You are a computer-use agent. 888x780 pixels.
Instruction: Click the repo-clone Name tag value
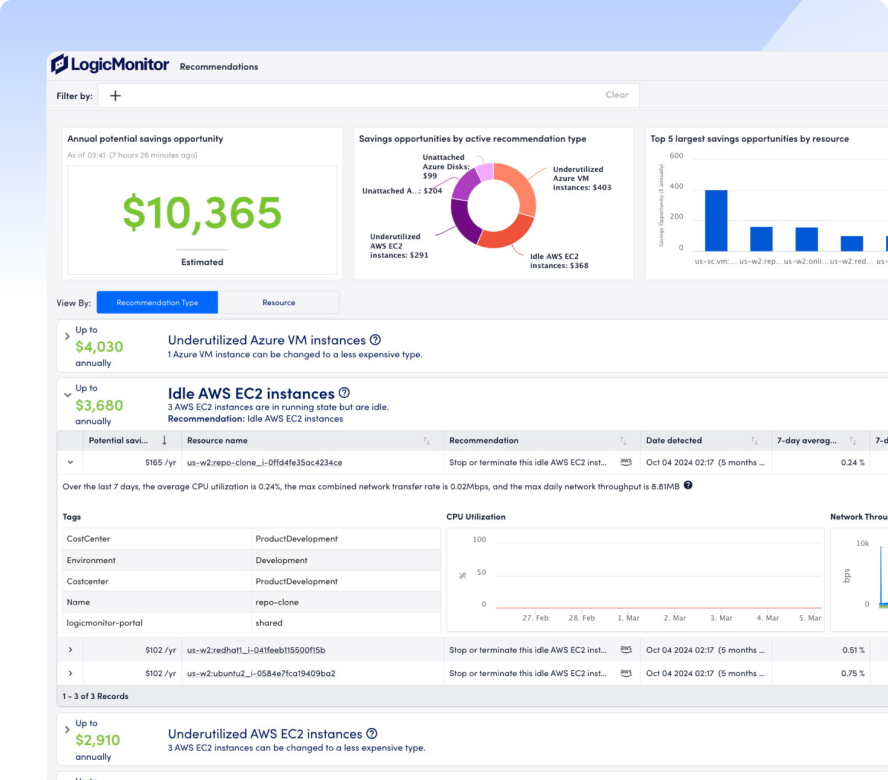point(277,602)
